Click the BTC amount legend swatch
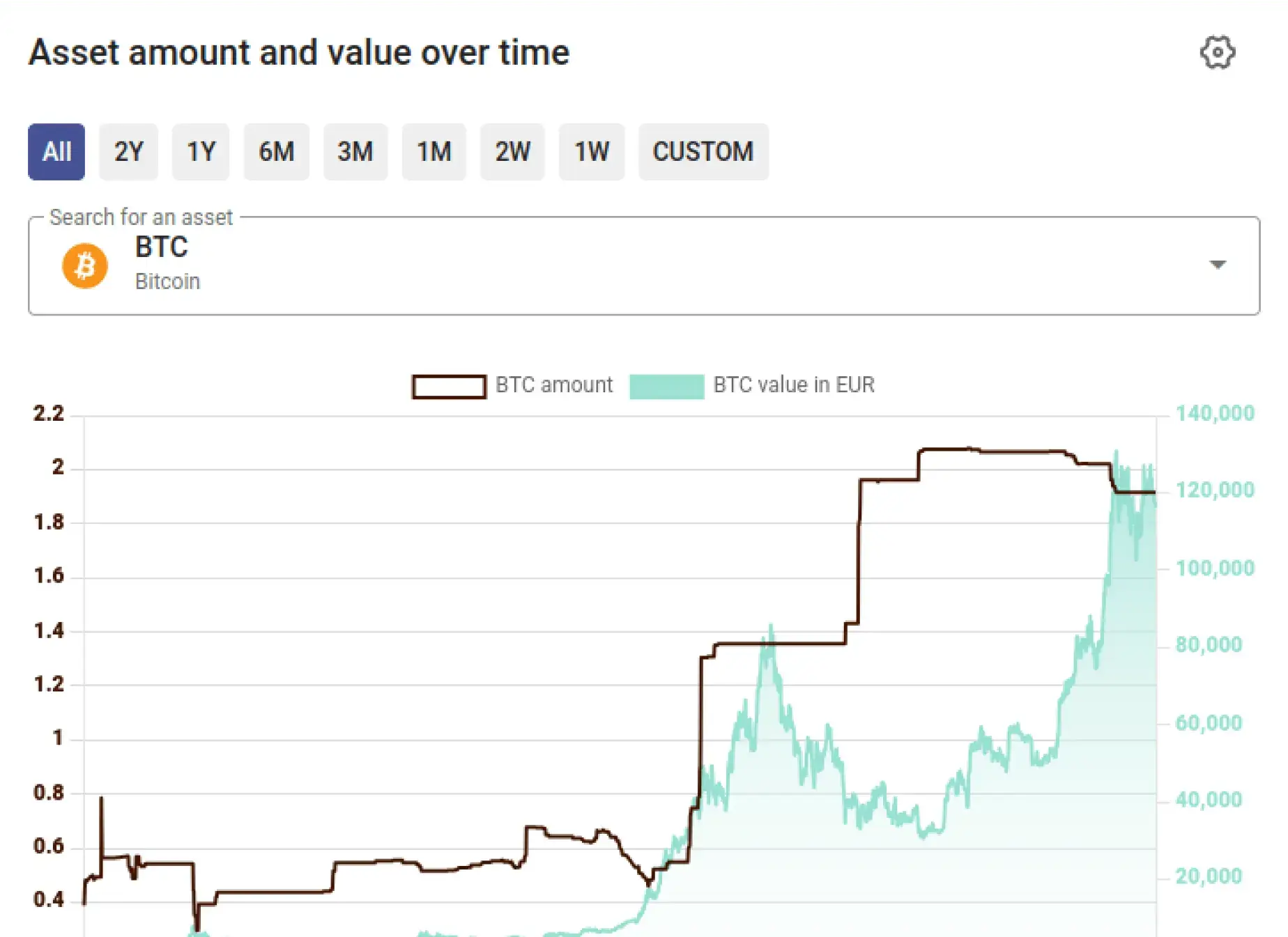The height and width of the screenshot is (937, 1288). (x=448, y=386)
